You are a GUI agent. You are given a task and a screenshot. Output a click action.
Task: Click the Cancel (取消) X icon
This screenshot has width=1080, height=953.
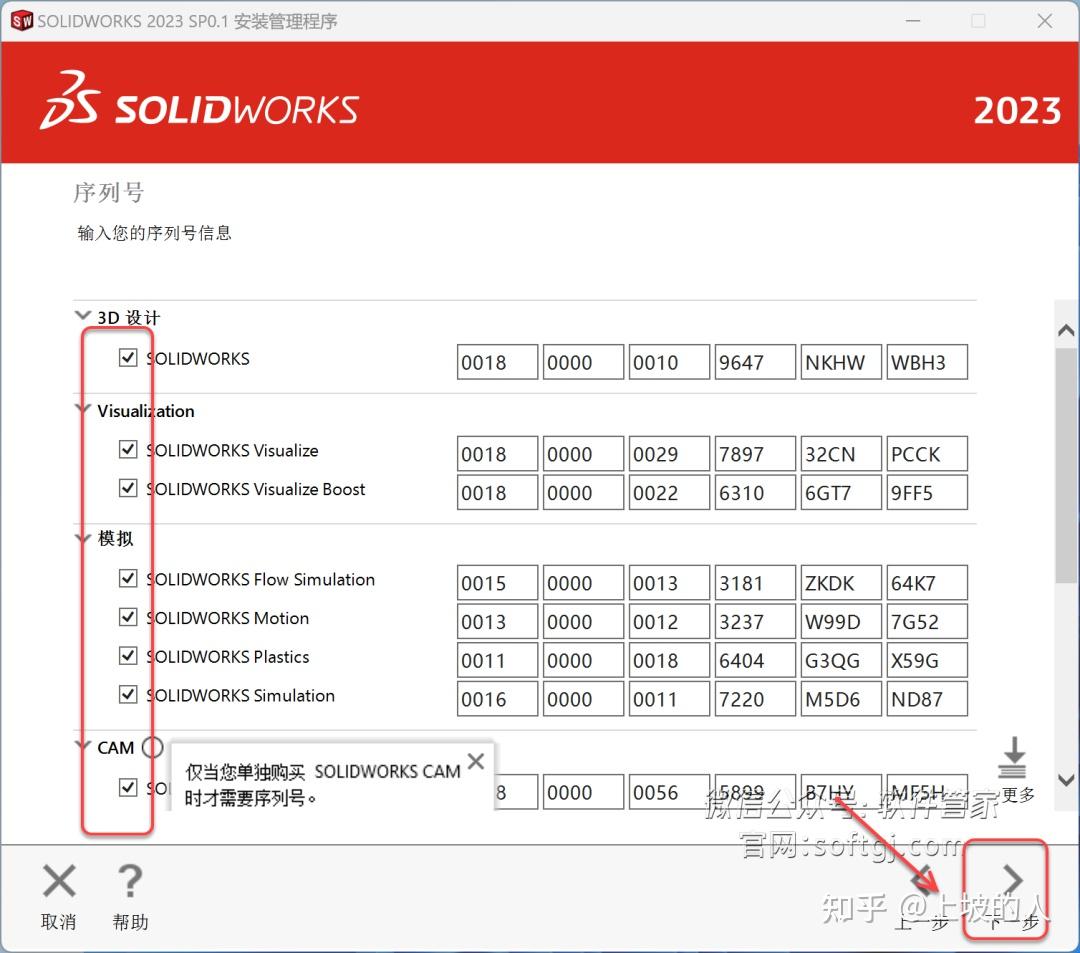click(58, 882)
